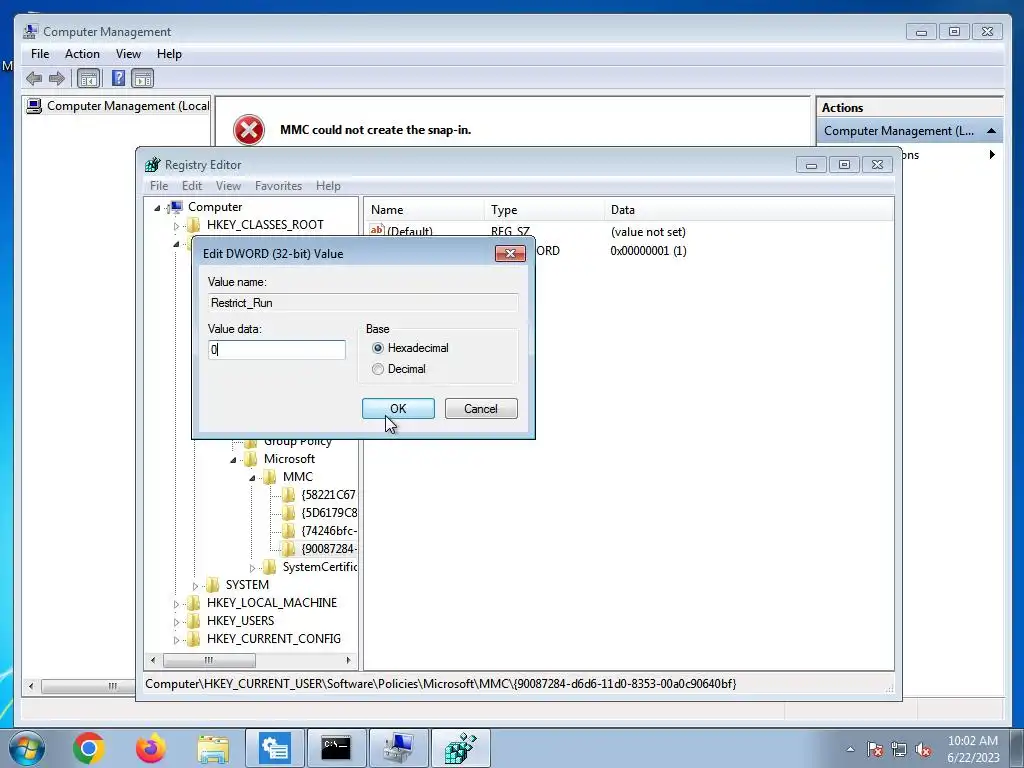The image size is (1024, 768).
Task: Click the taskbar clock showing 10:02 AM
Action: [x=973, y=749]
